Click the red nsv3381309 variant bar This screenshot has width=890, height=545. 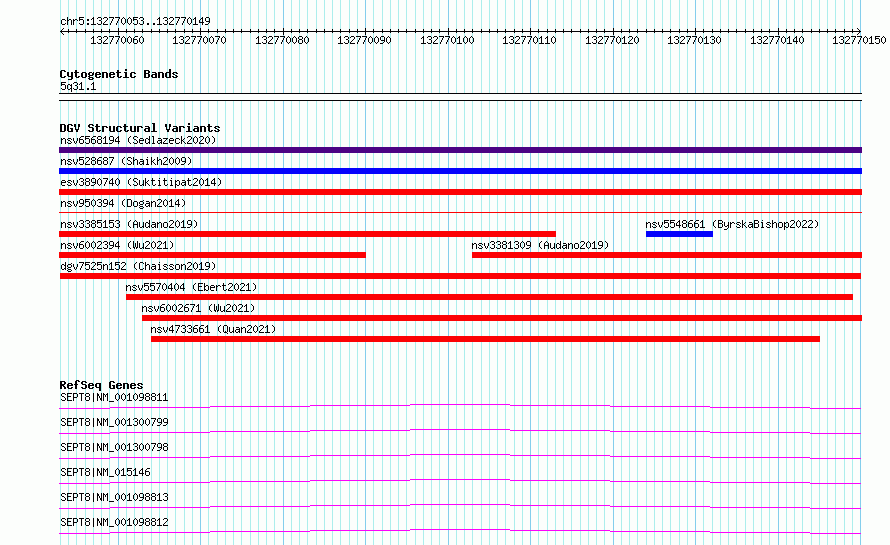(667, 255)
